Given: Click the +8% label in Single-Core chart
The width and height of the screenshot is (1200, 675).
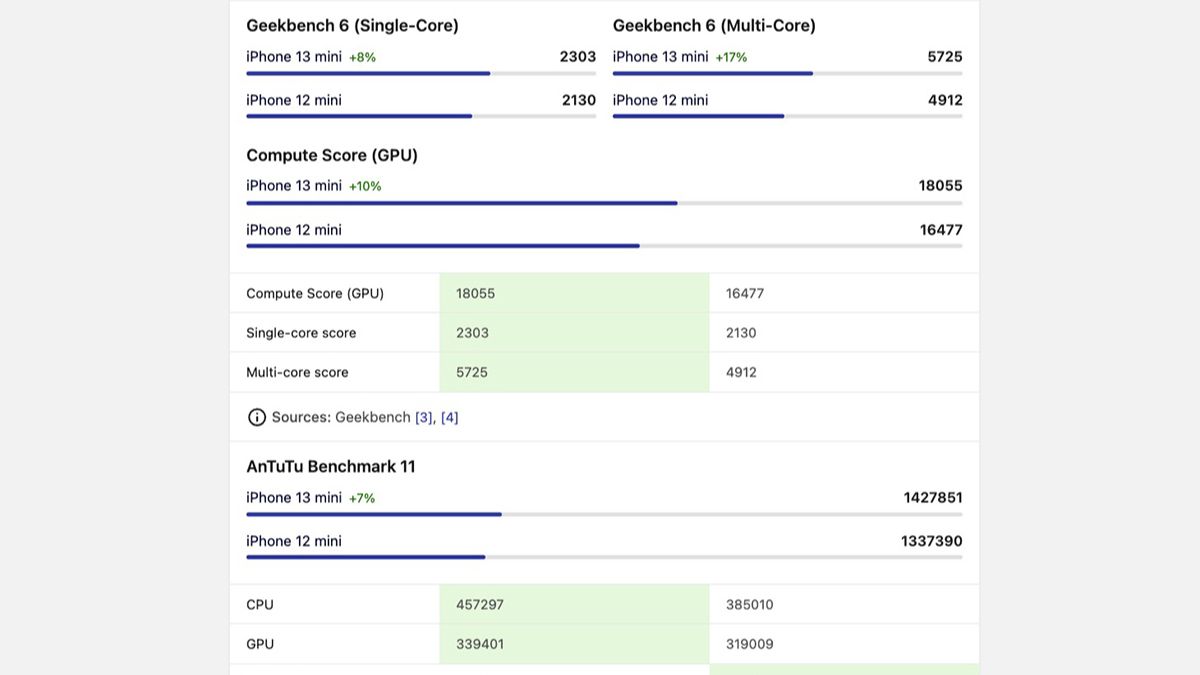Looking at the screenshot, I should pyautogui.click(x=362, y=57).
